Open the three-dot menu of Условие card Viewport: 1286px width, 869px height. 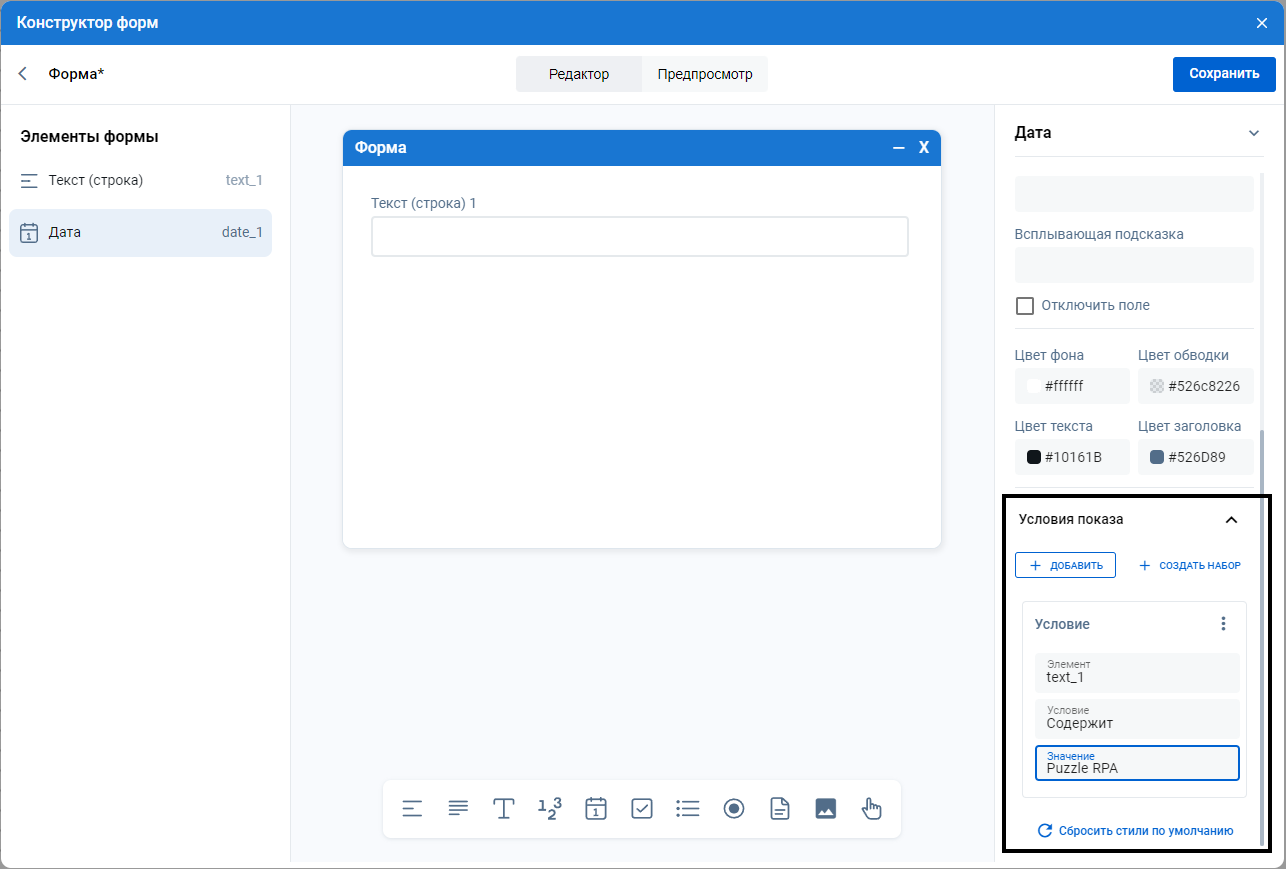pos(1223,624)
